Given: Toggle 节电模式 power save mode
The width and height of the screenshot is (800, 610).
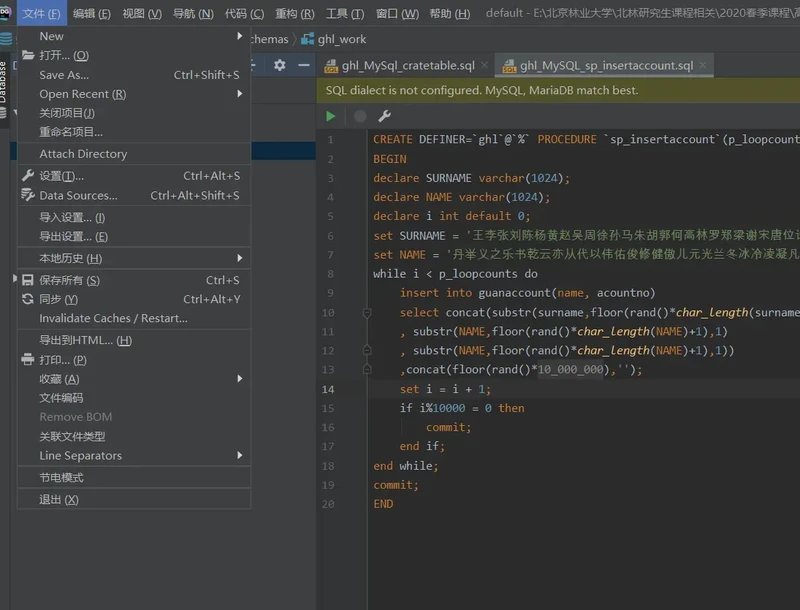Looking at the screenshot, I should click(61, 477).
